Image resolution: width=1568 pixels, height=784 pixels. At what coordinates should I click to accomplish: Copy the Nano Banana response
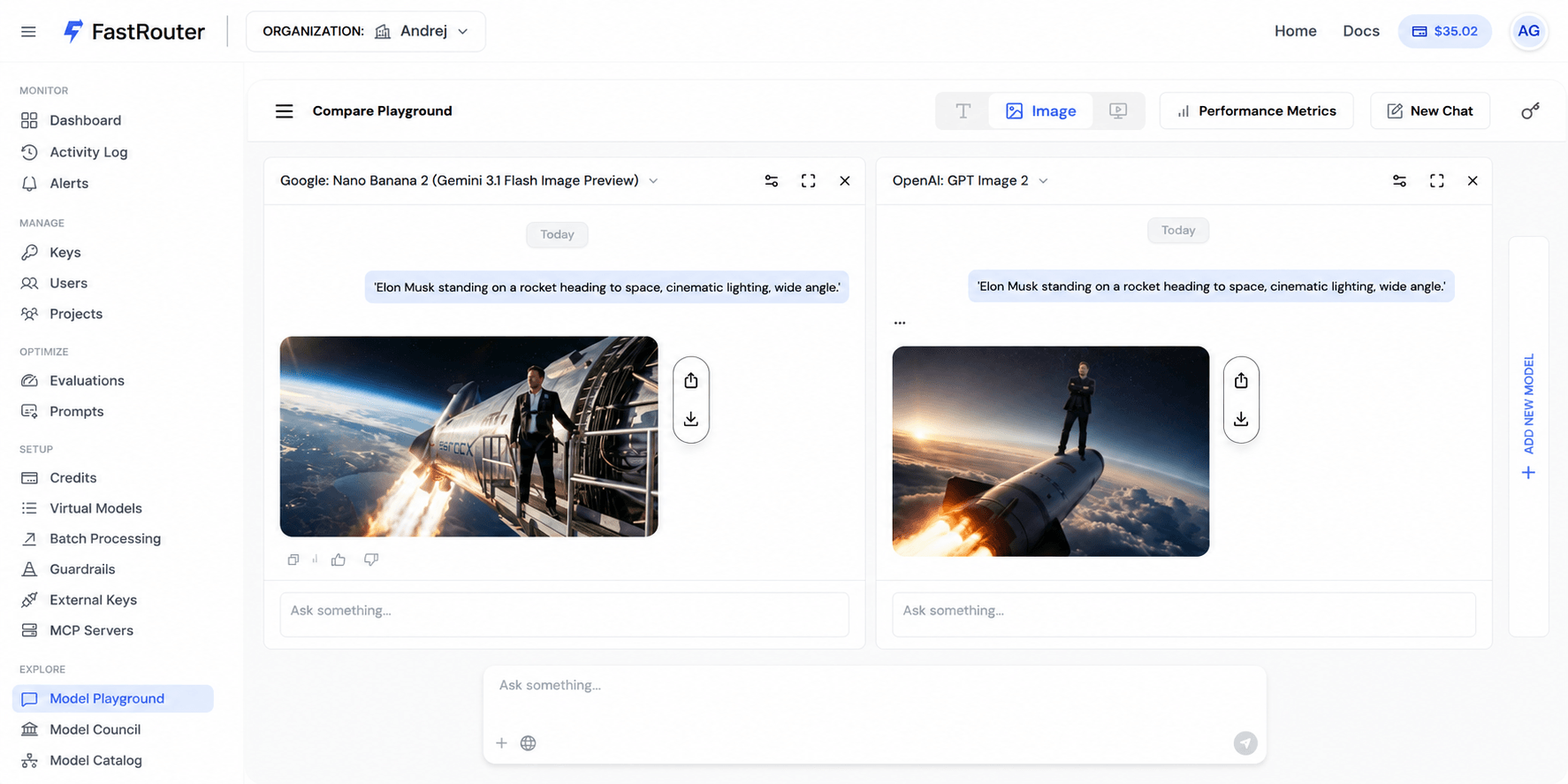293,559
